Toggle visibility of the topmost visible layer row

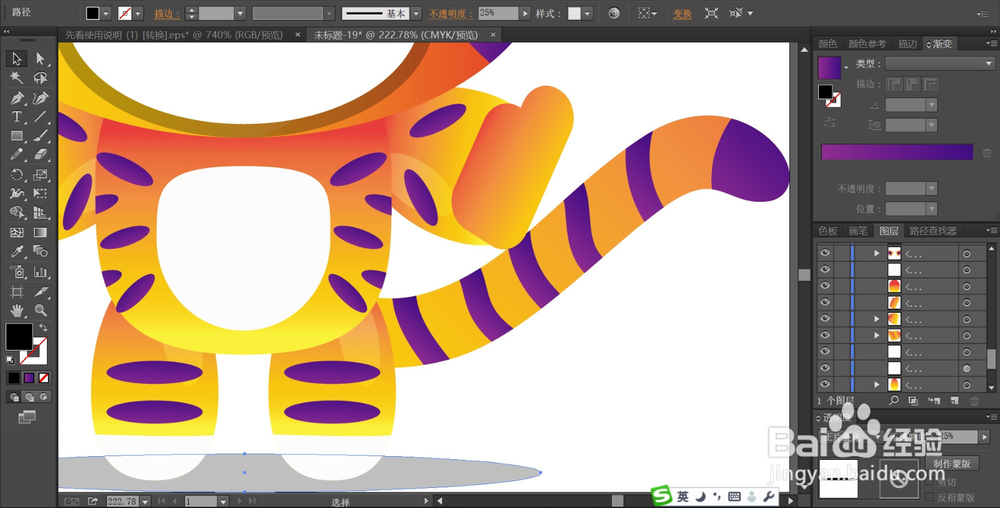(x=825, y=253)
